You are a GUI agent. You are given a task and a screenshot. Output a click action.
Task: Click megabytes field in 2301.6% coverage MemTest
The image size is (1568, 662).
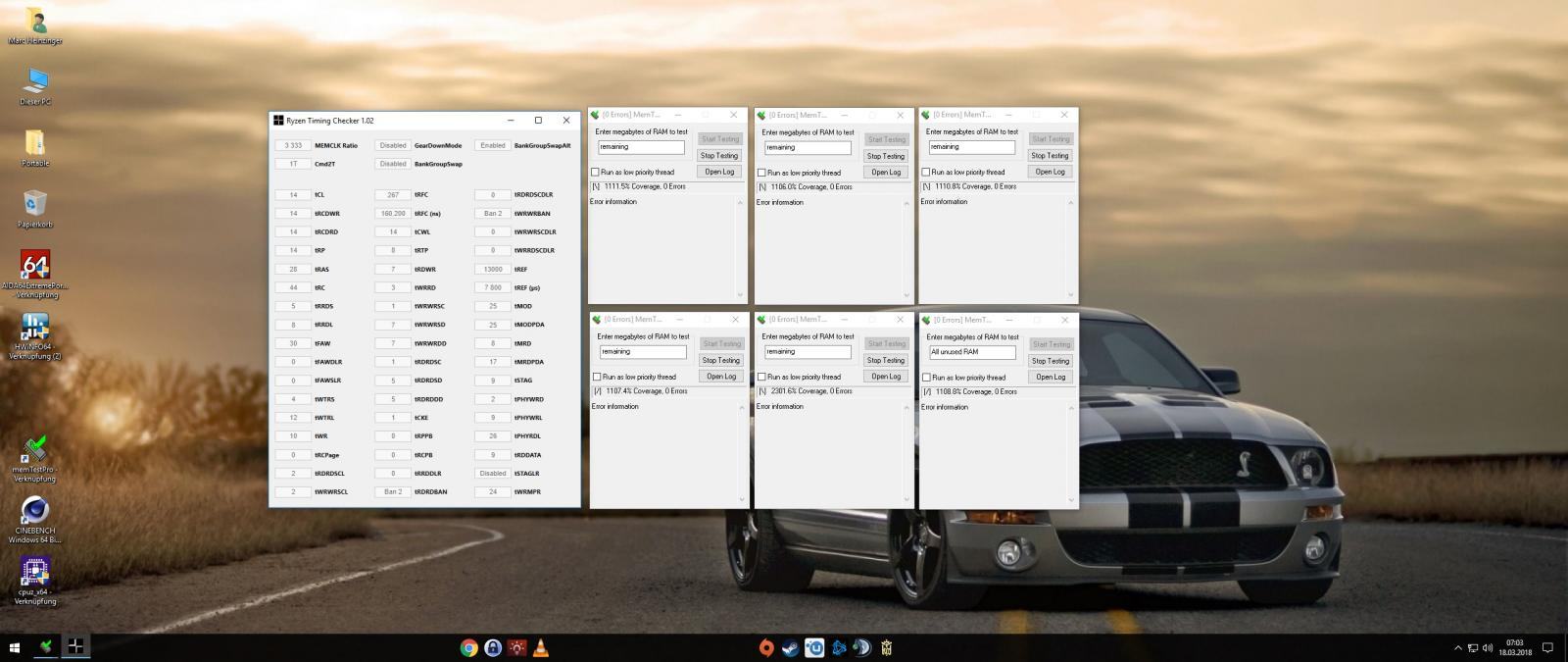808,351
